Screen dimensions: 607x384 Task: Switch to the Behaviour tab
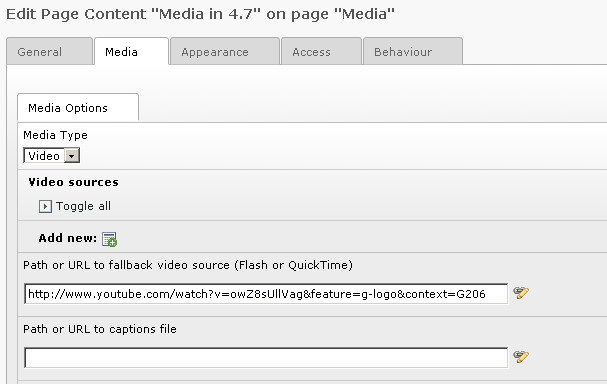click(413, 51)
